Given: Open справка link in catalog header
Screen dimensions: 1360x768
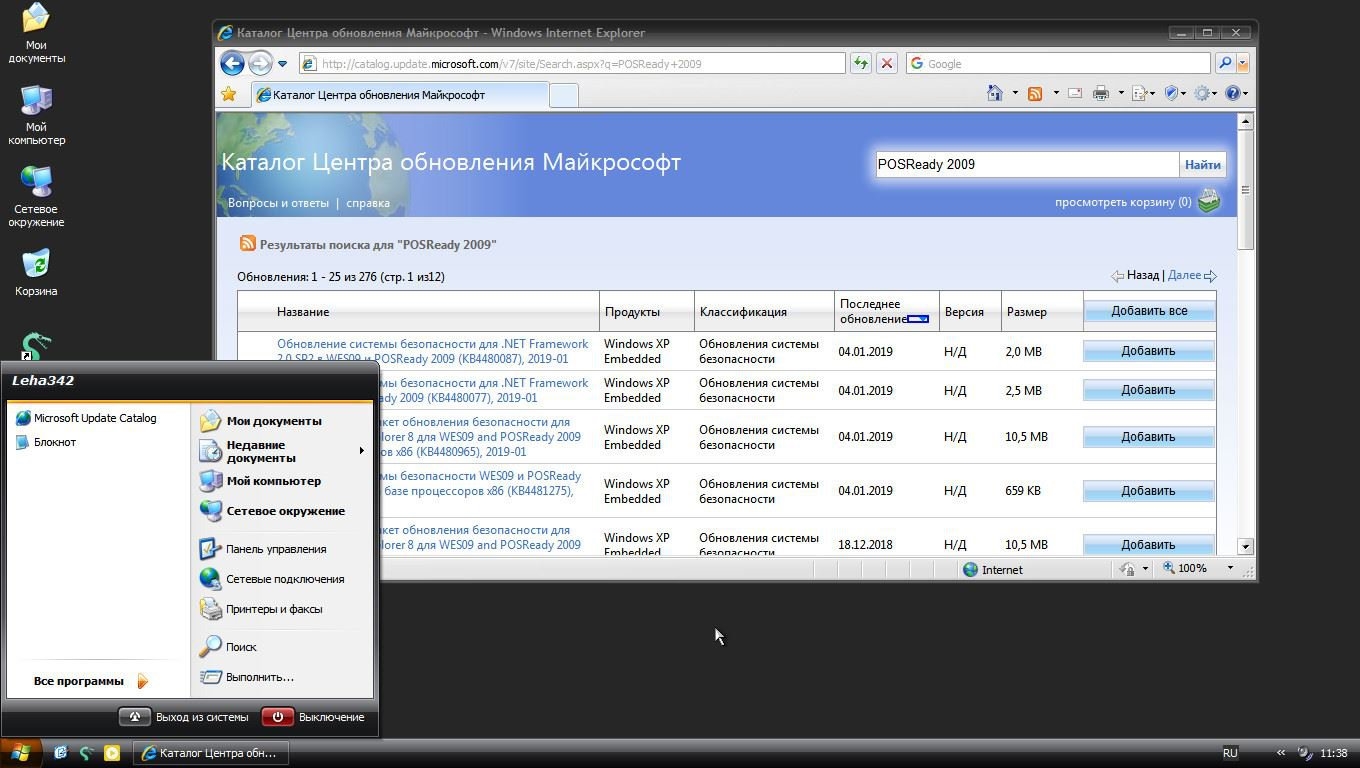Looking at the screenshot, I should [x=368, y=203].
